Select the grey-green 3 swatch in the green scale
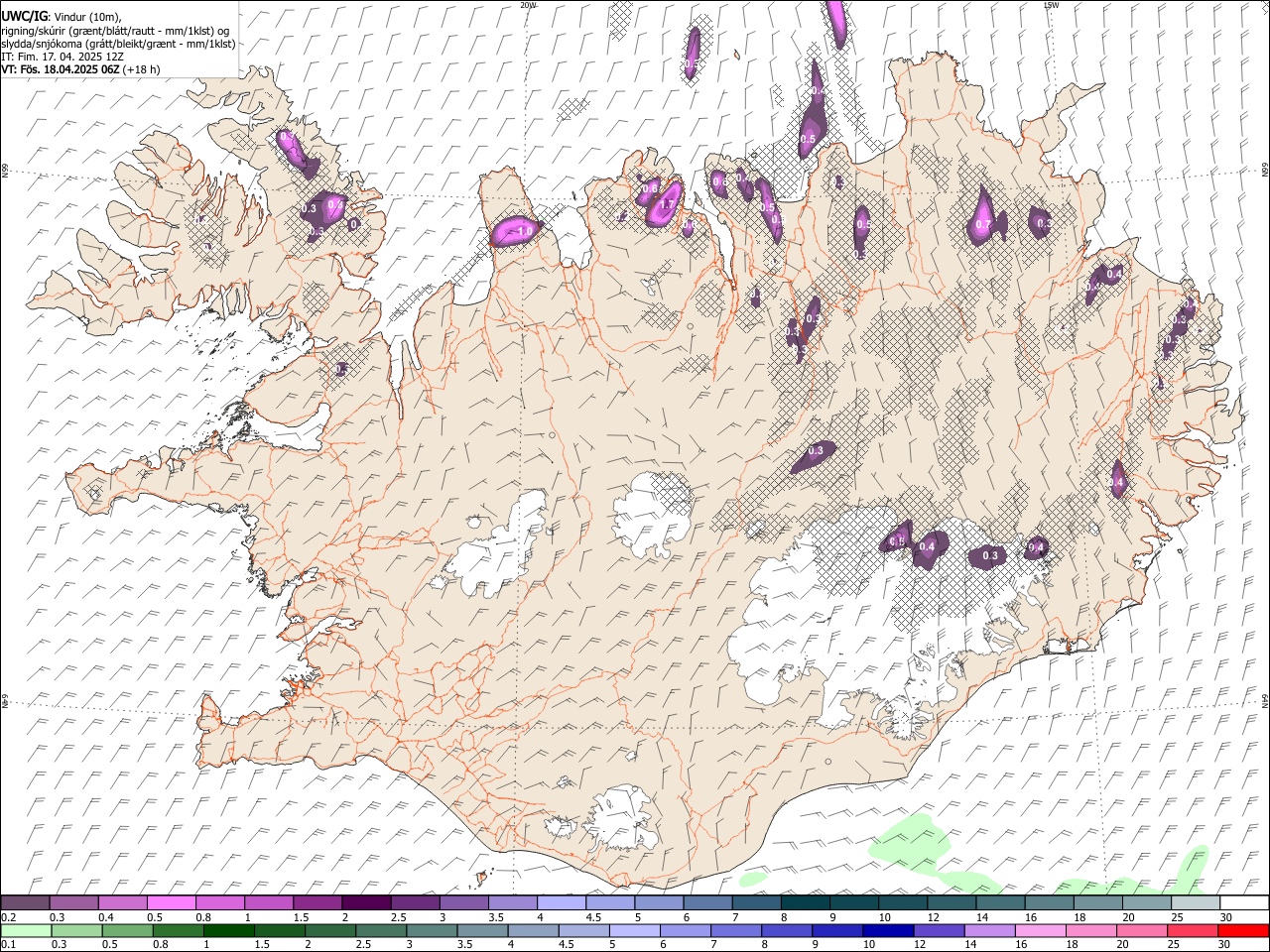Screen dimensions: 1270x952 click(x=431, y=930)
